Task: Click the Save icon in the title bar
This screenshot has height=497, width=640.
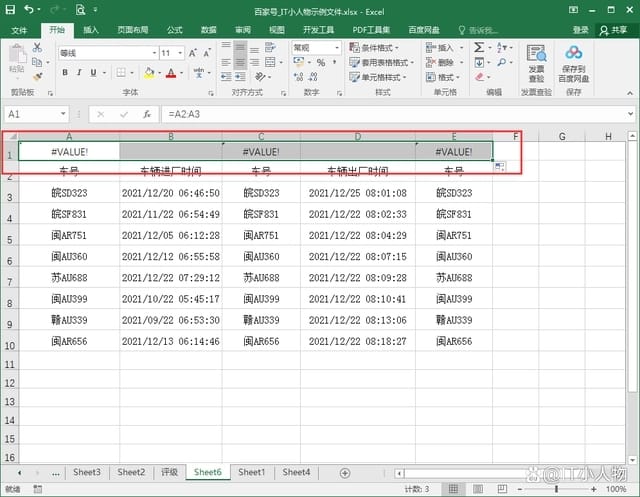Action: tap(10, 9)
